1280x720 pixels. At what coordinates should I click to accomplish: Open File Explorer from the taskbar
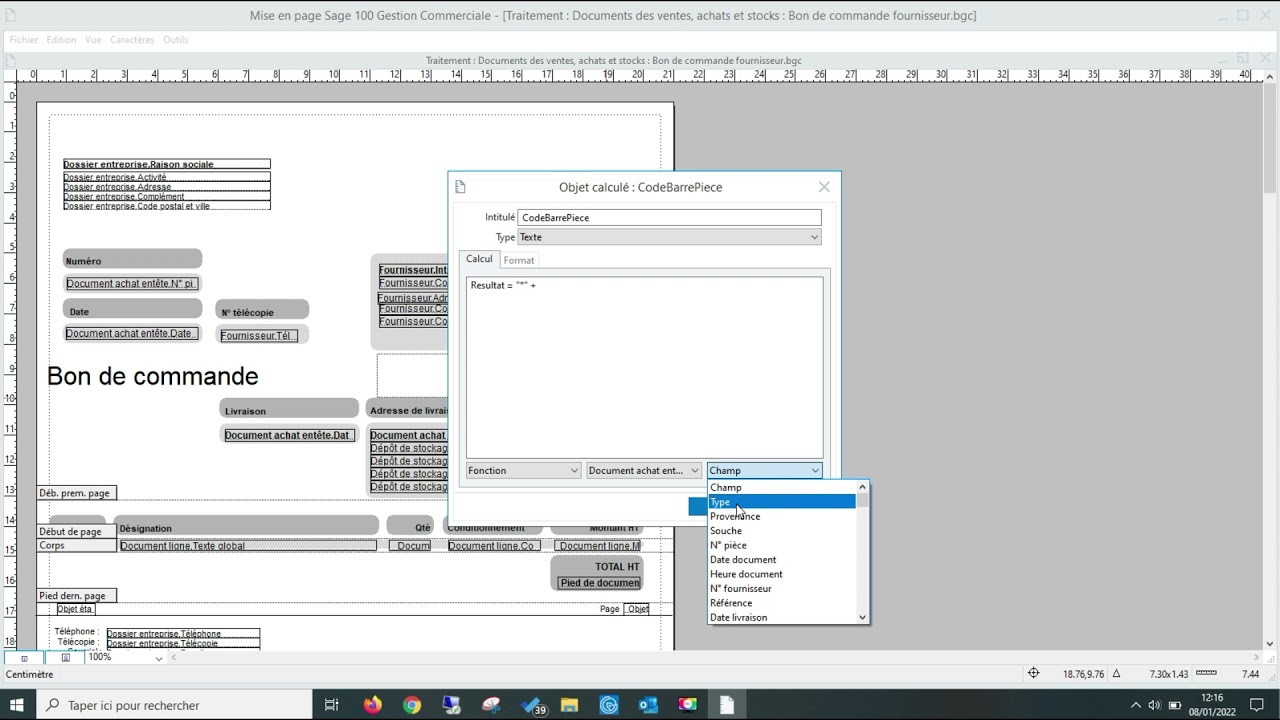click(569, 705)
